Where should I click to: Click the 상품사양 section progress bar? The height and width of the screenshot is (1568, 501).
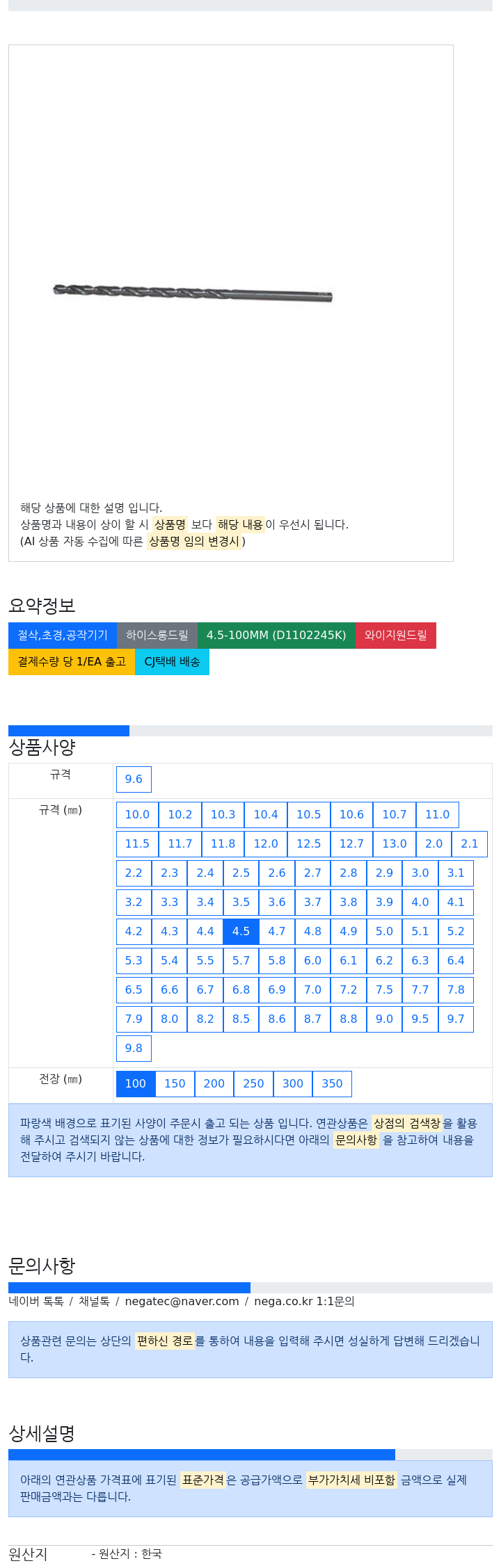click(250, 731)
